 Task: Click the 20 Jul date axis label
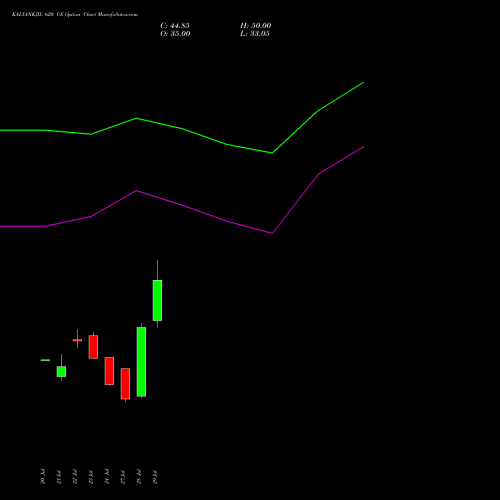coord(43,477)
